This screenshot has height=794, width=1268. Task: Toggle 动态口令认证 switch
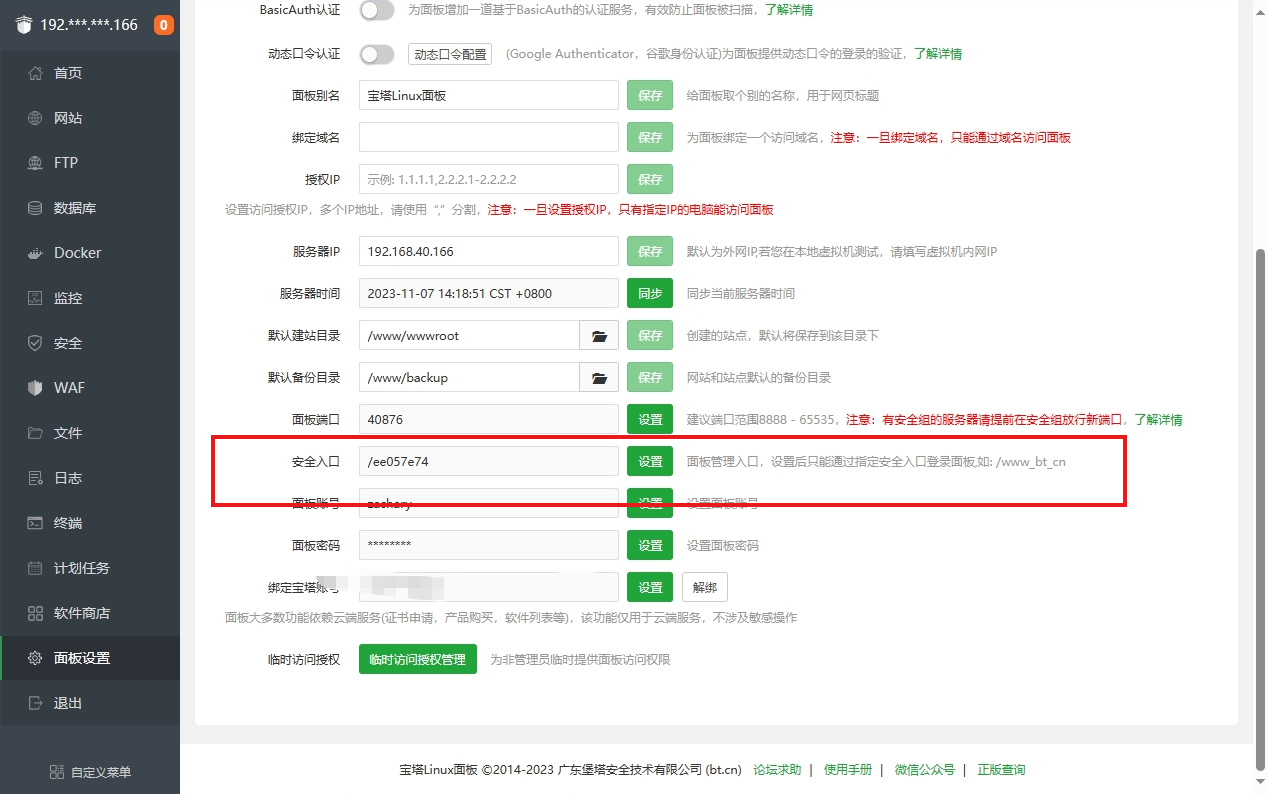[x=377, y=54]
